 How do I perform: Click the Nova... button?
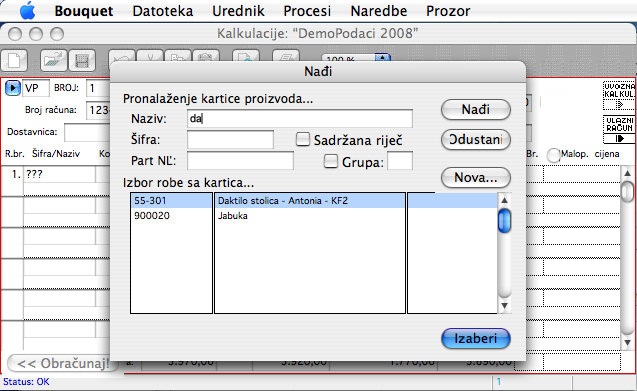[x=476, y=178]
